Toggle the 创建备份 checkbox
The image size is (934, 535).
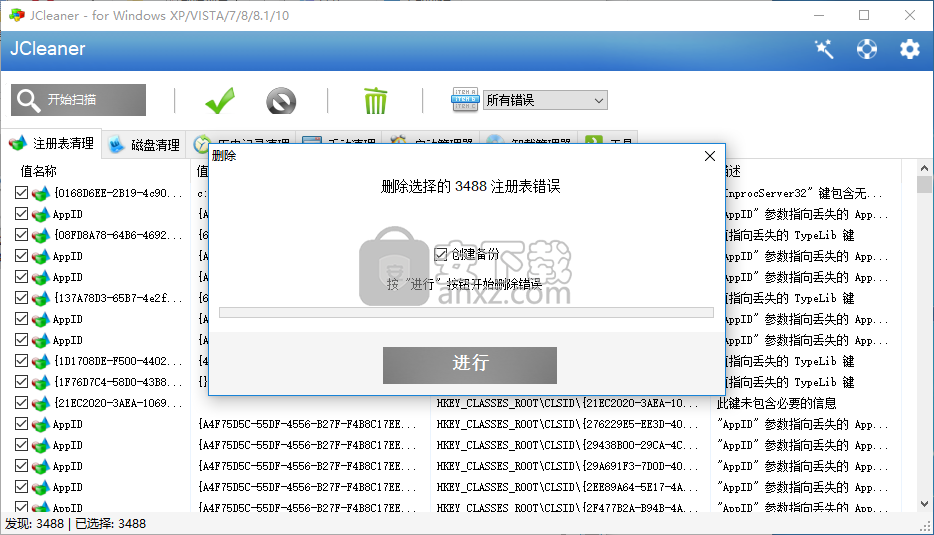[441, 254]
